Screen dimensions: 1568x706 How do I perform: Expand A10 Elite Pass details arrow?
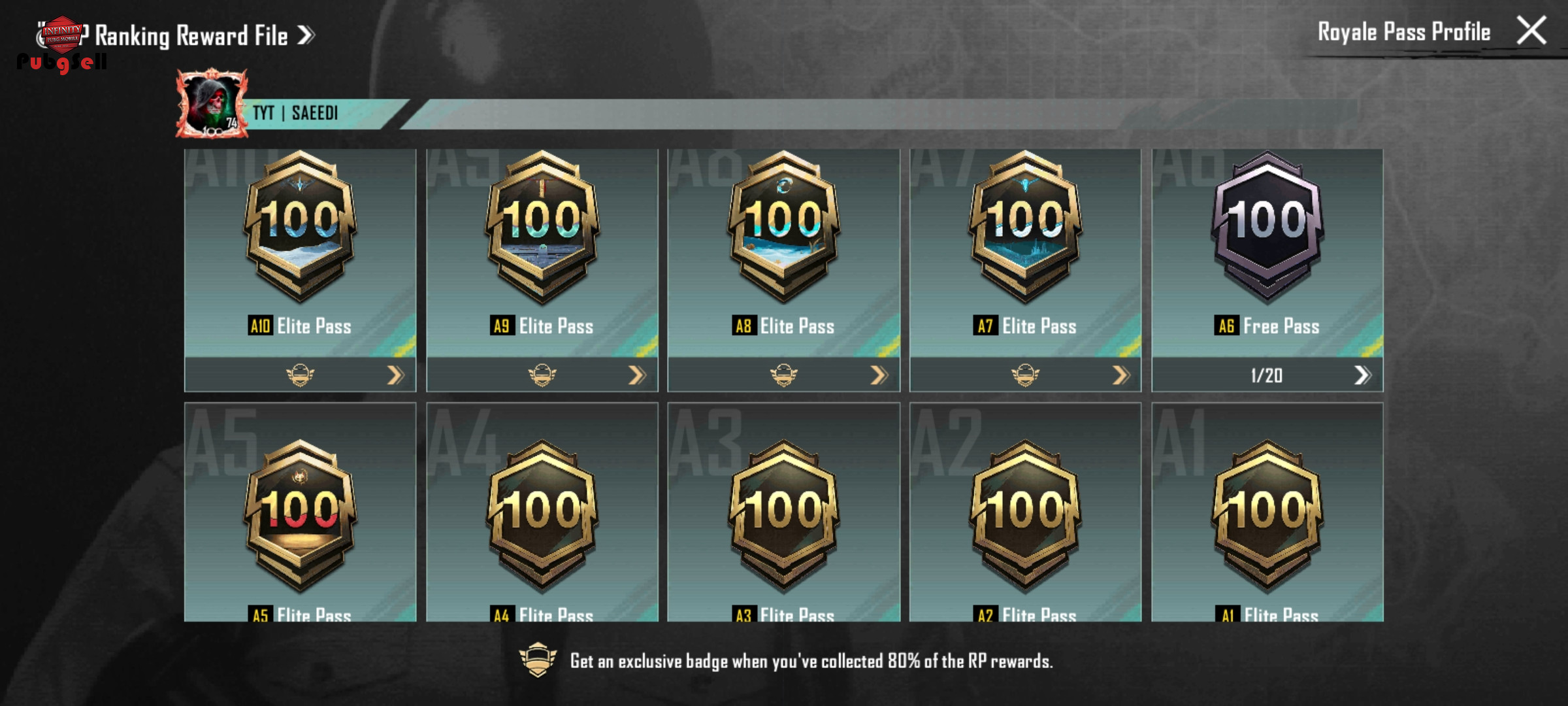tap(395, 375)
